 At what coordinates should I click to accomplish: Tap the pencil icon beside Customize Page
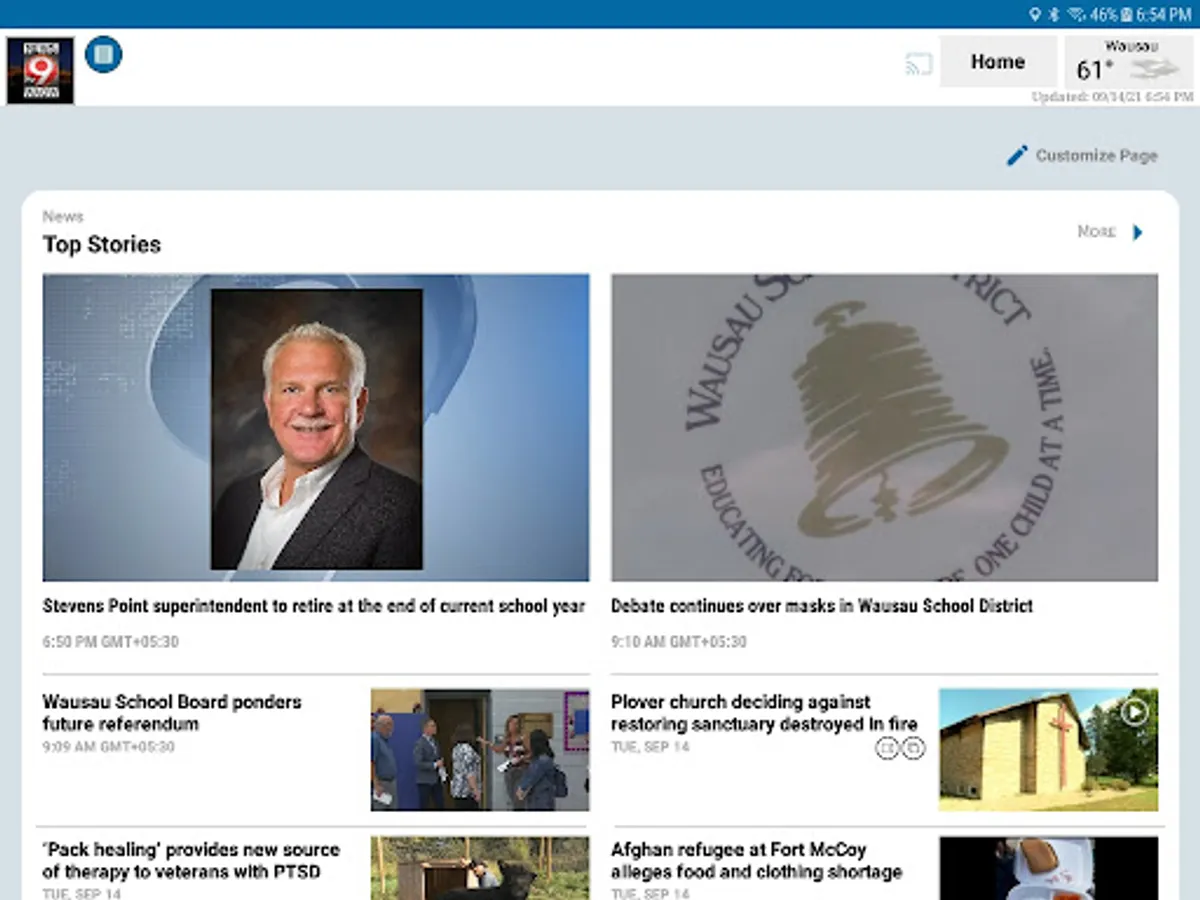click(x=1017, y=155)
